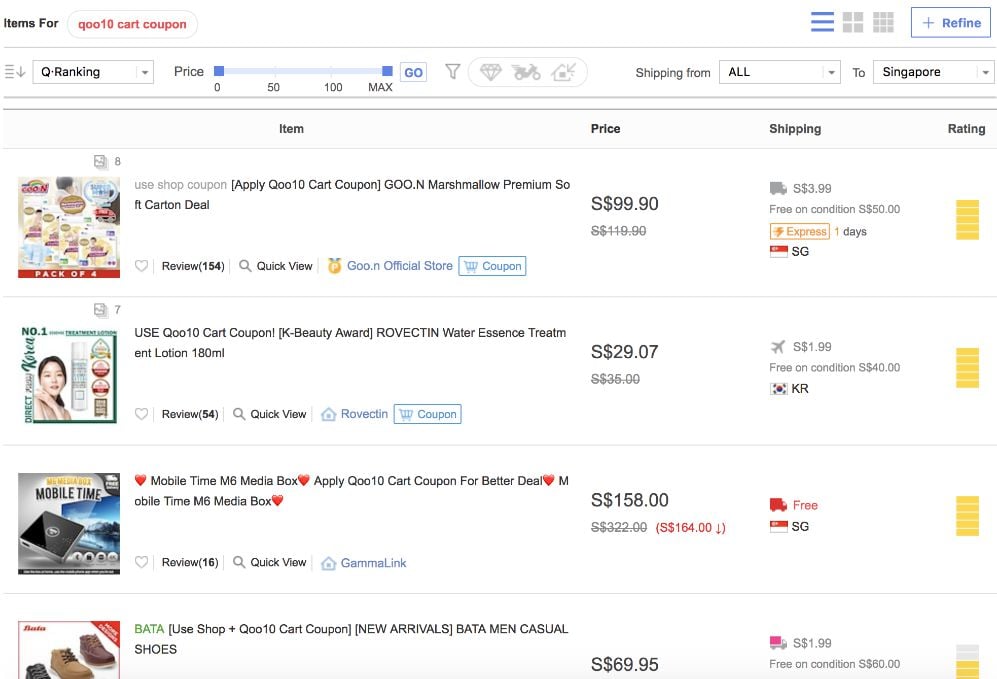This screenshot has height=679, width=997.
Task: Add GOO.N item to wishlist heart
Action: coord(141,266)
